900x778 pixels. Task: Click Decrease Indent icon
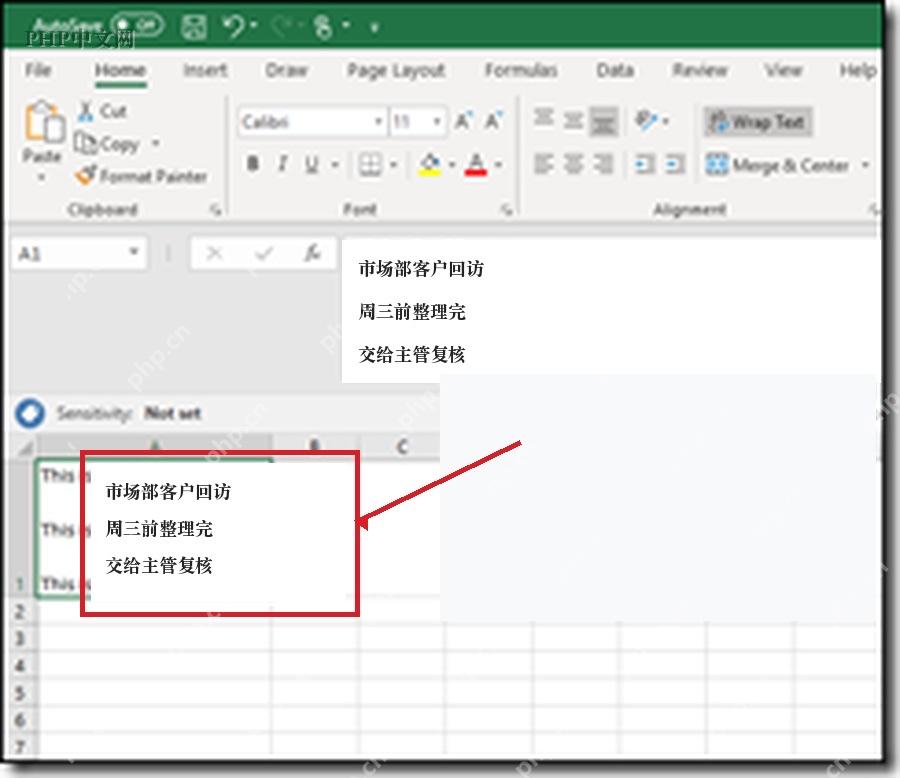(x=645, y=165)
